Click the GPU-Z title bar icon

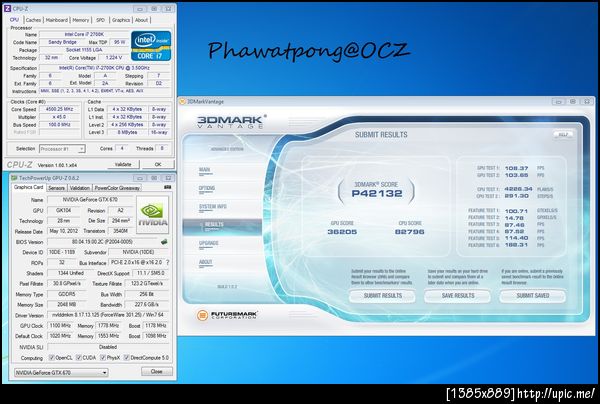tap(14, 178)
